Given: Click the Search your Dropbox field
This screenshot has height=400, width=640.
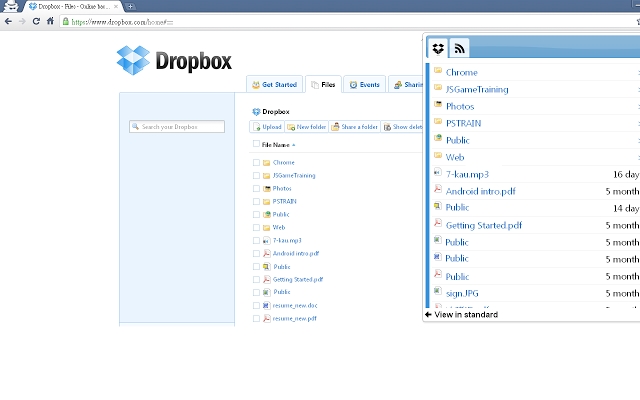Looking at the screenshot, I should tap(177, 127).
